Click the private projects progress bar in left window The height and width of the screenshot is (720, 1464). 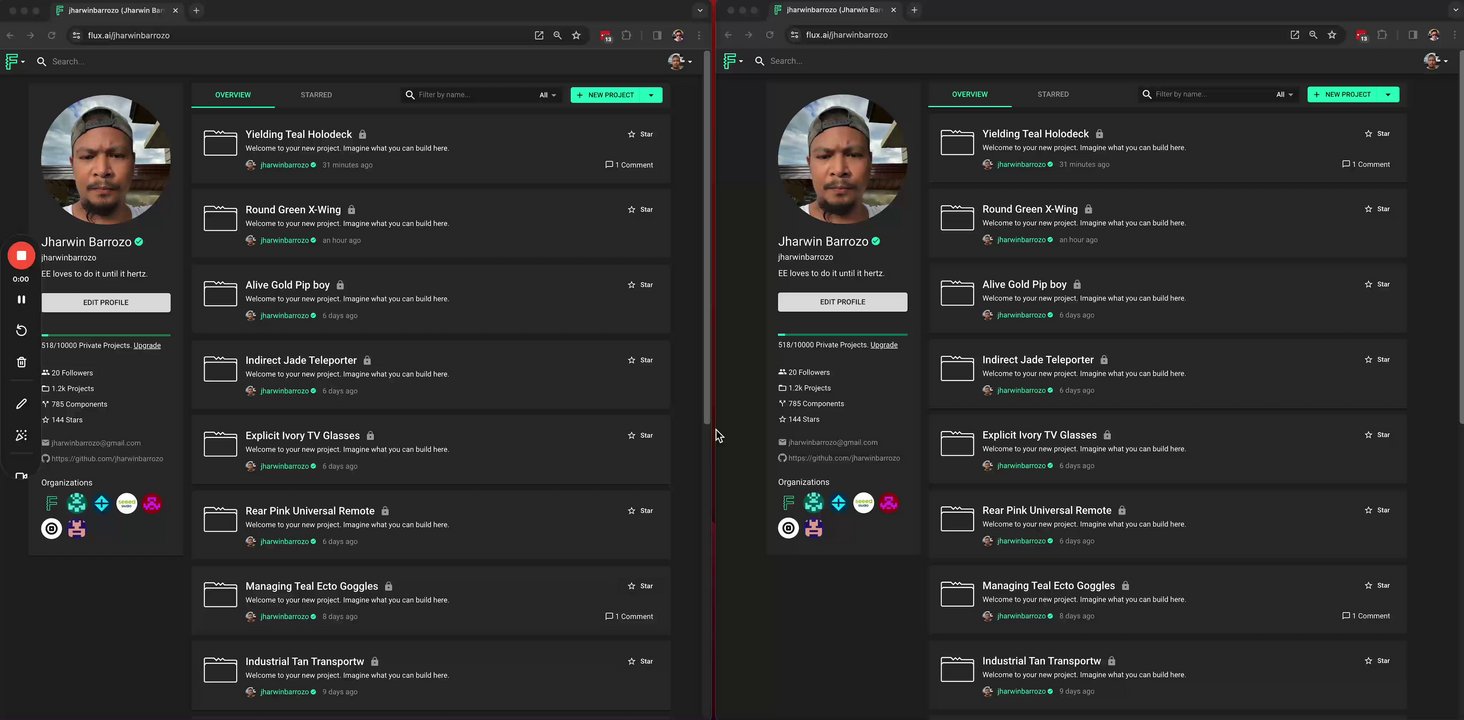(x=106, y=335)
